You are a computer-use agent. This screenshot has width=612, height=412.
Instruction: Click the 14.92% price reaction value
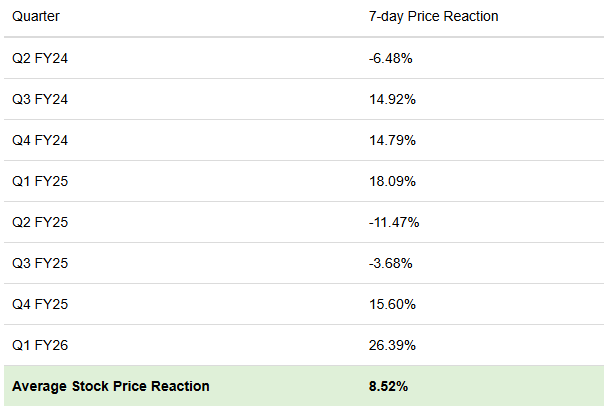click(x=390, y=100)
